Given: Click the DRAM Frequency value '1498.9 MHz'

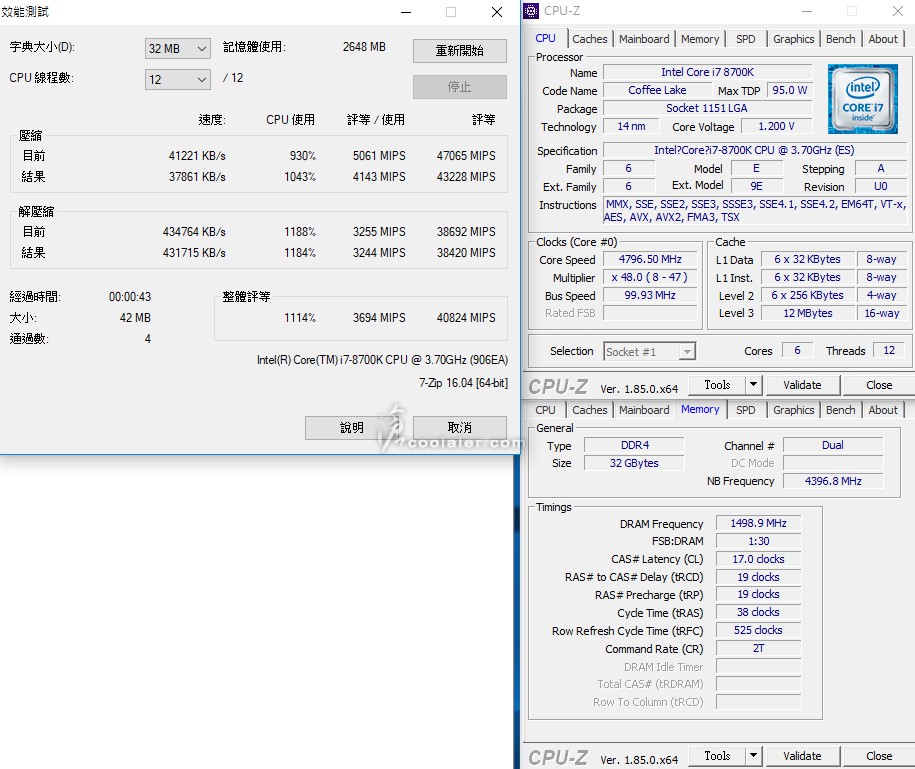Looking at the screenshot, I should [x=758, y=523].
